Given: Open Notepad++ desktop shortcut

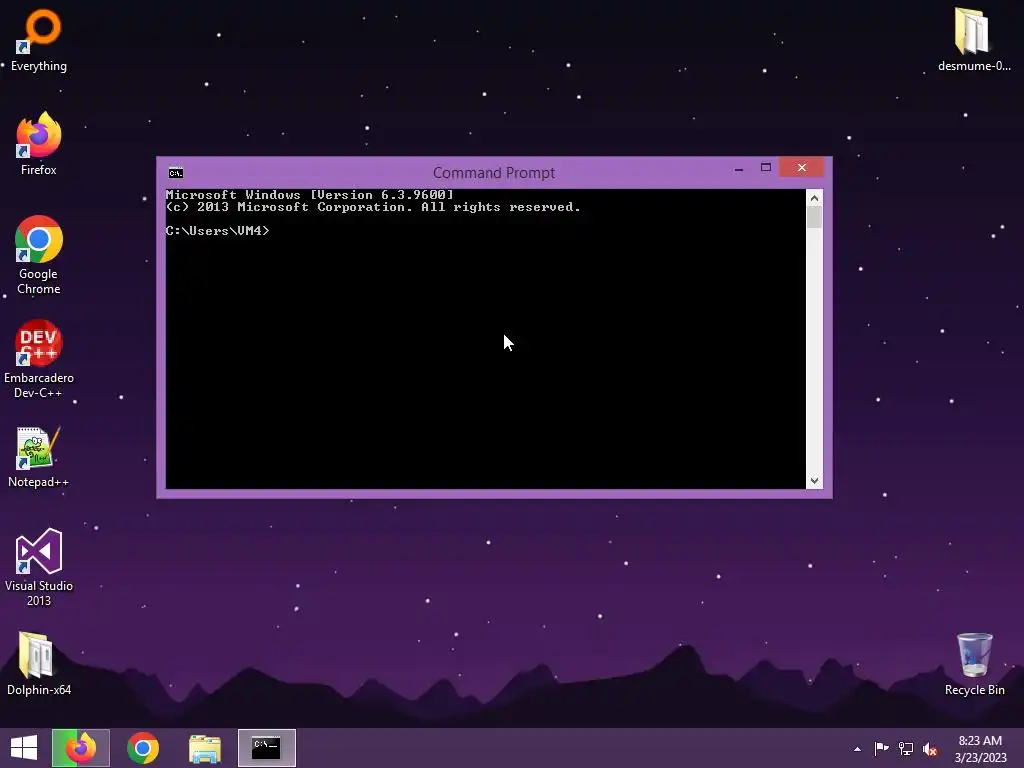Looking at the screenshot, I should [39, 456].
